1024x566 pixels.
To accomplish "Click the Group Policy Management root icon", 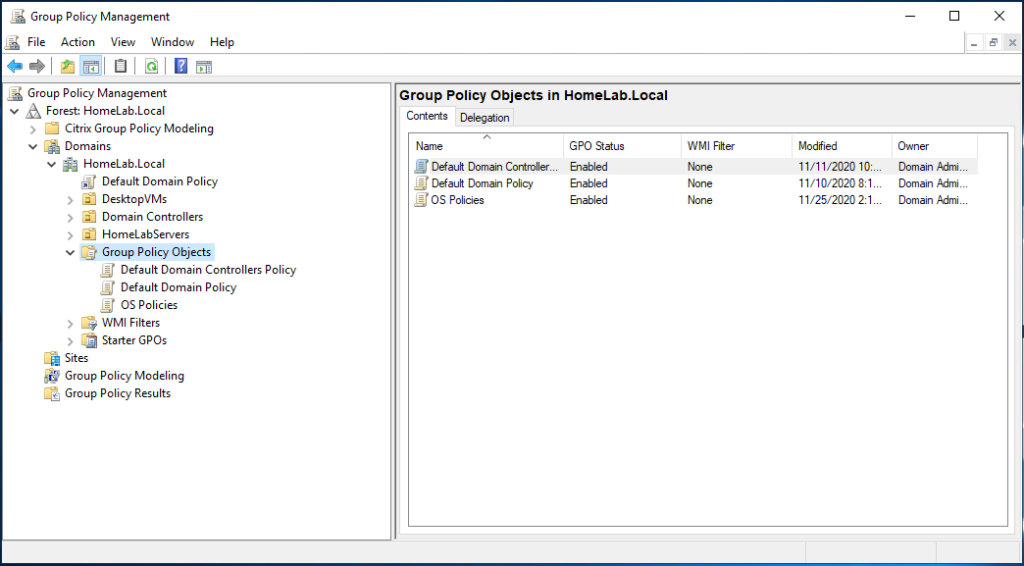I will [x=15, y=93].
